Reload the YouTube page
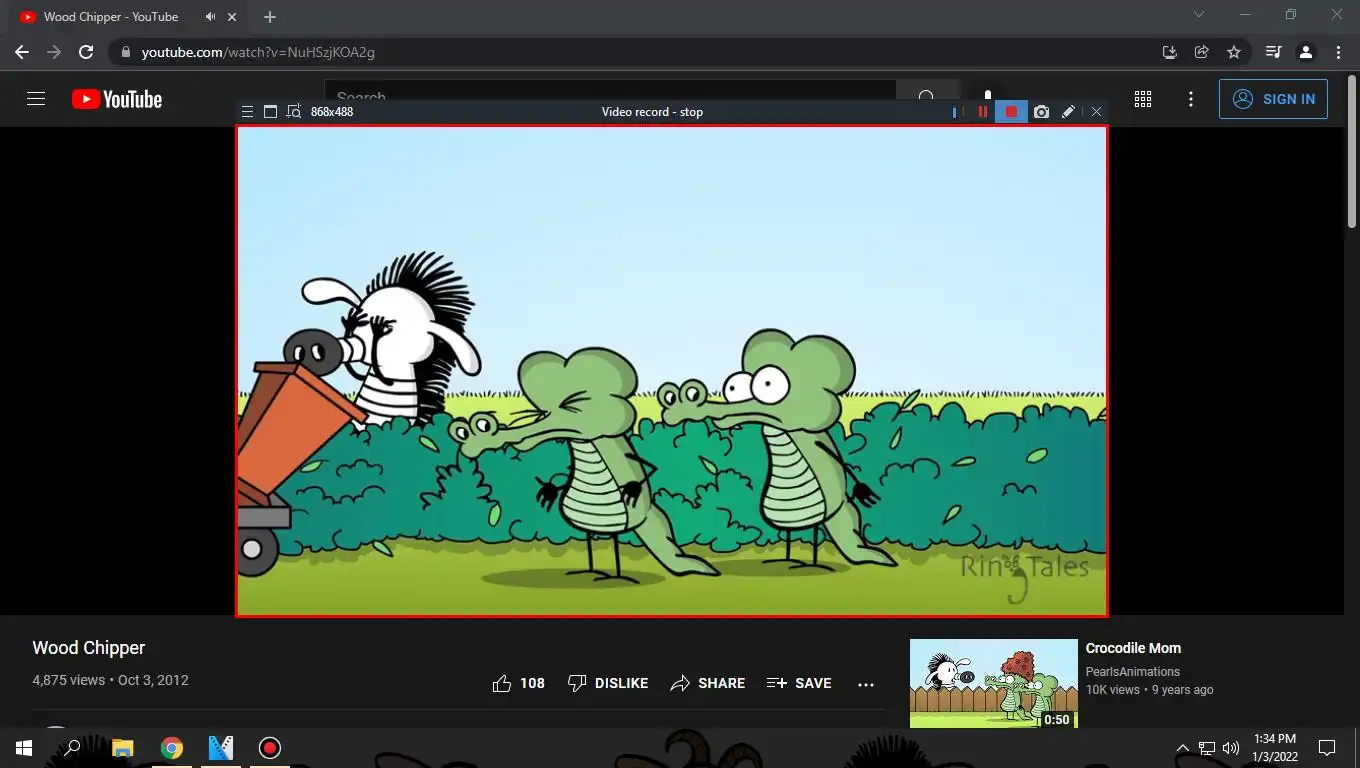1360x768 pixels. pyautogui.click(x=86, y=52)
